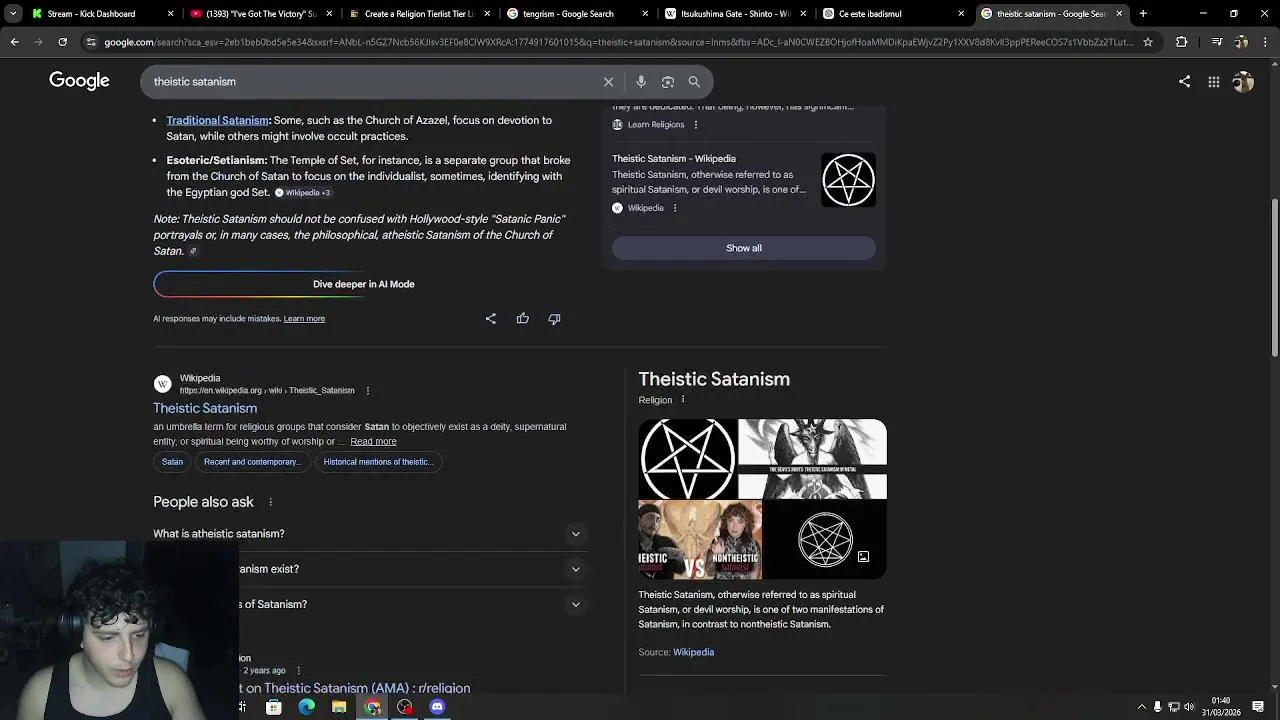The height and width of the screenshot is (720, 1280).
Task: Open Microsoft Edge from the taskbar
Action: 306,707
